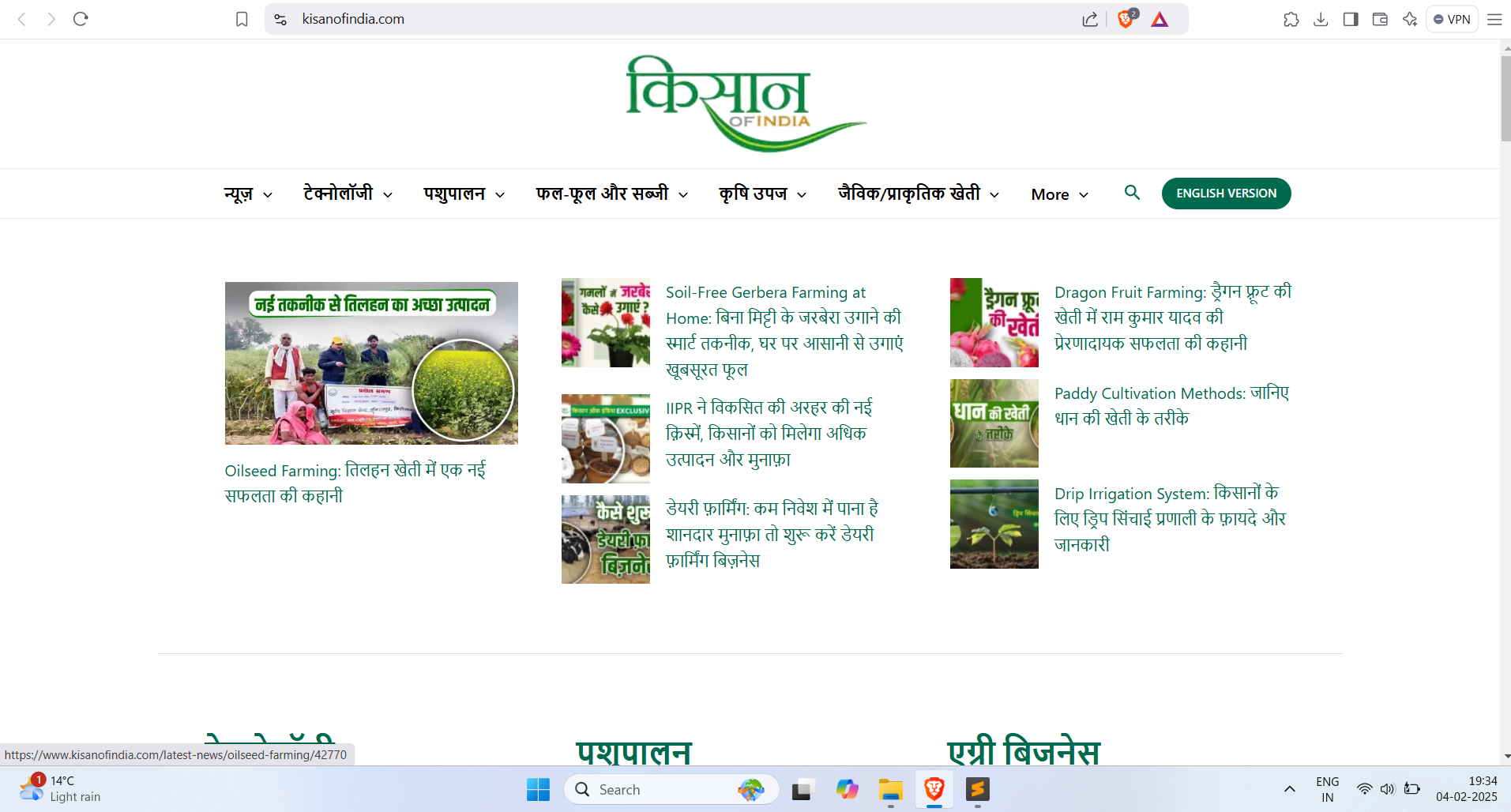
Task: Open the Brave Shields icon
Action: (x=1126, y=20)
